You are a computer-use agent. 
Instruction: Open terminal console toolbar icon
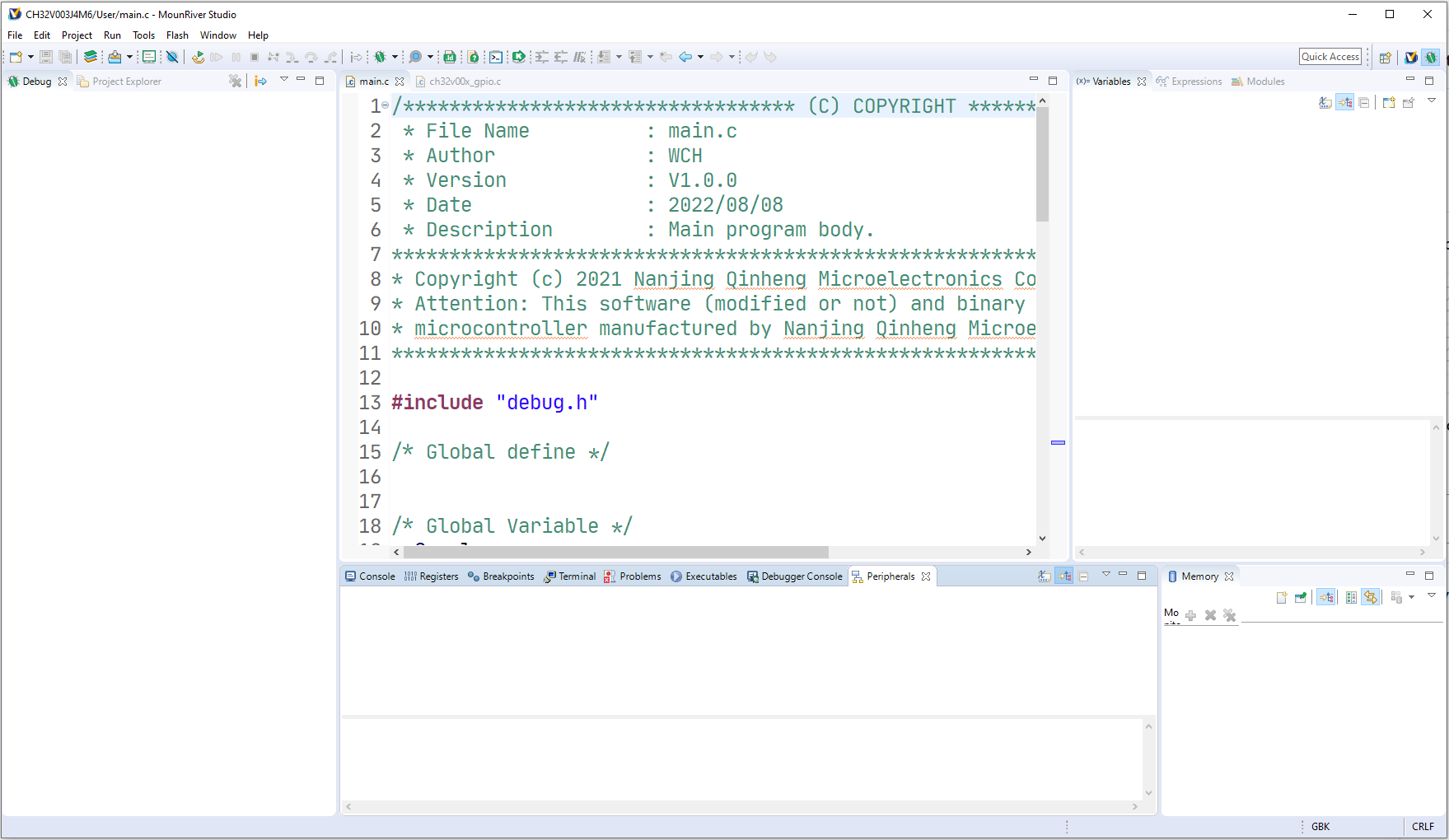pyautogui.click(x=496, y=57)
